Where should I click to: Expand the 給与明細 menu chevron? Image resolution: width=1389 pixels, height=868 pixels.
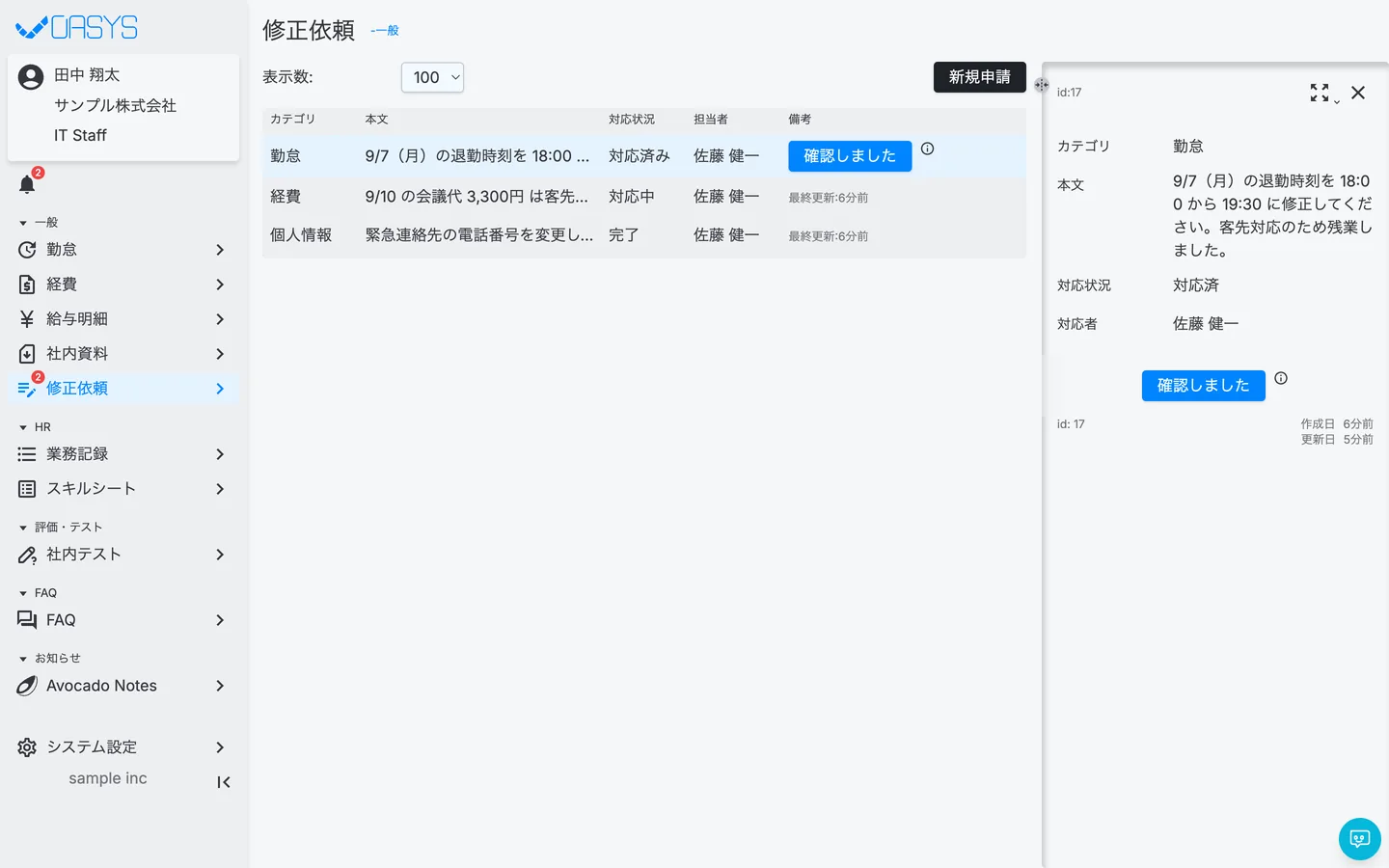(220, 319)
